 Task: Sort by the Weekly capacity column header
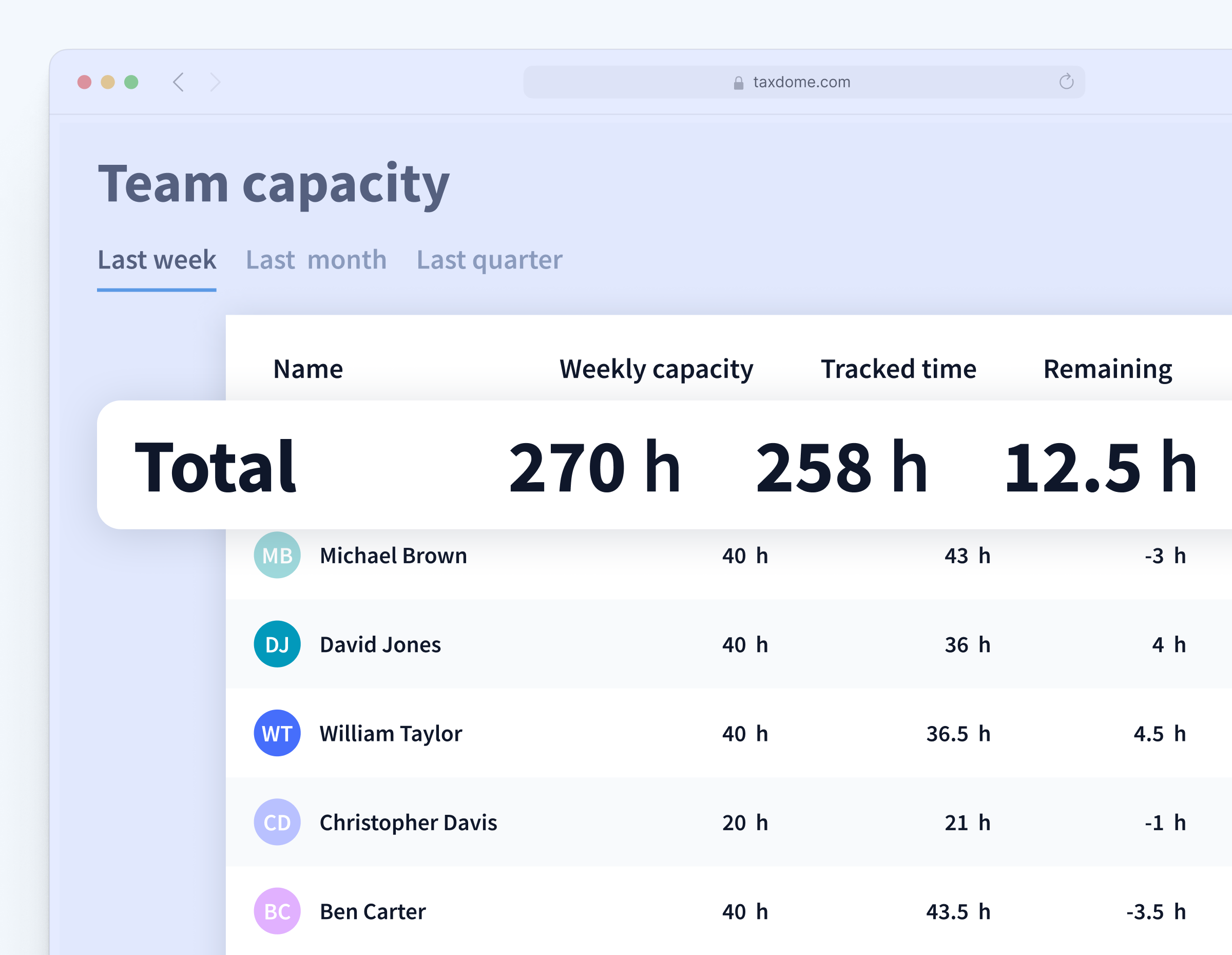(656, 368)
